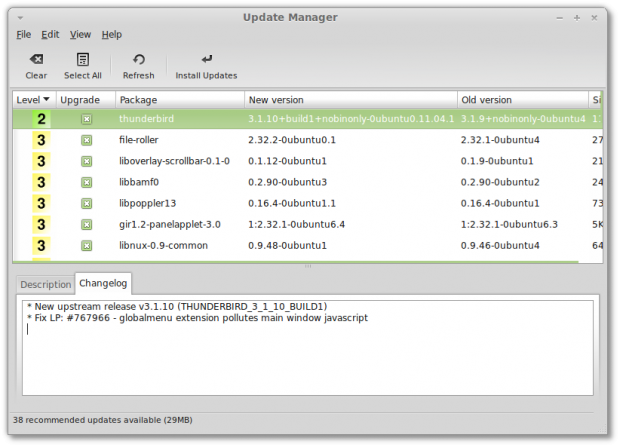Select the libbamf0 package name
620x447 pixels.
pos(139,182)
